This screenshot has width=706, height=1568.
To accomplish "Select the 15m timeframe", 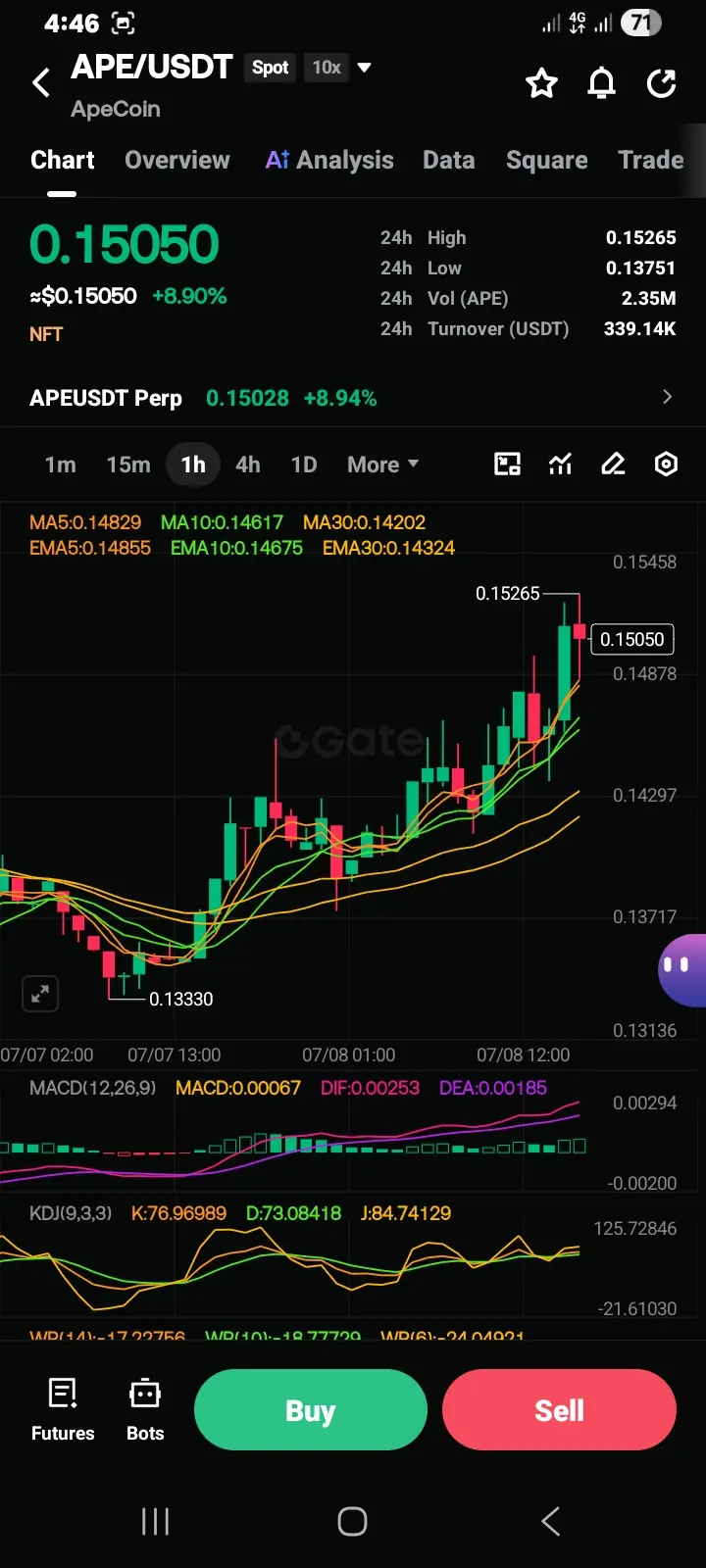I will pyautogui.click(x=128, y=465).
